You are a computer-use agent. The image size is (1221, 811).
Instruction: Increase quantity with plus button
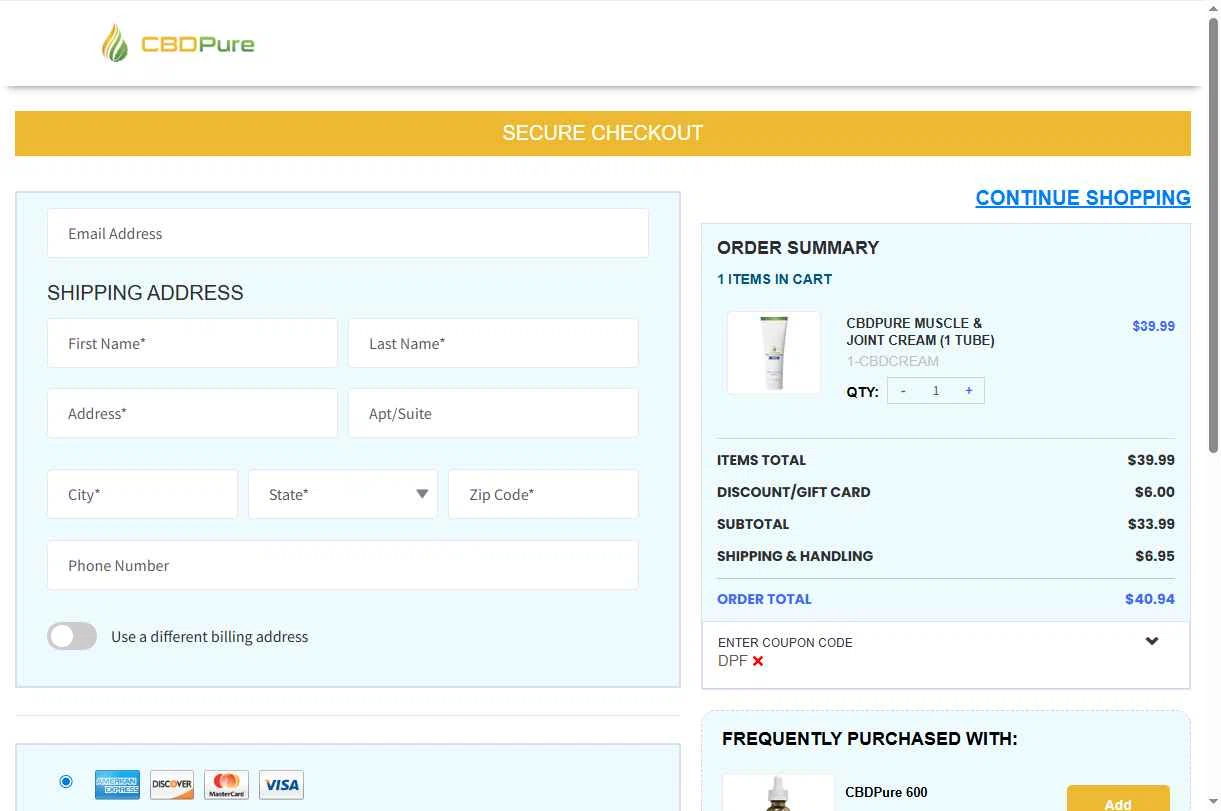tap(968, 391)
